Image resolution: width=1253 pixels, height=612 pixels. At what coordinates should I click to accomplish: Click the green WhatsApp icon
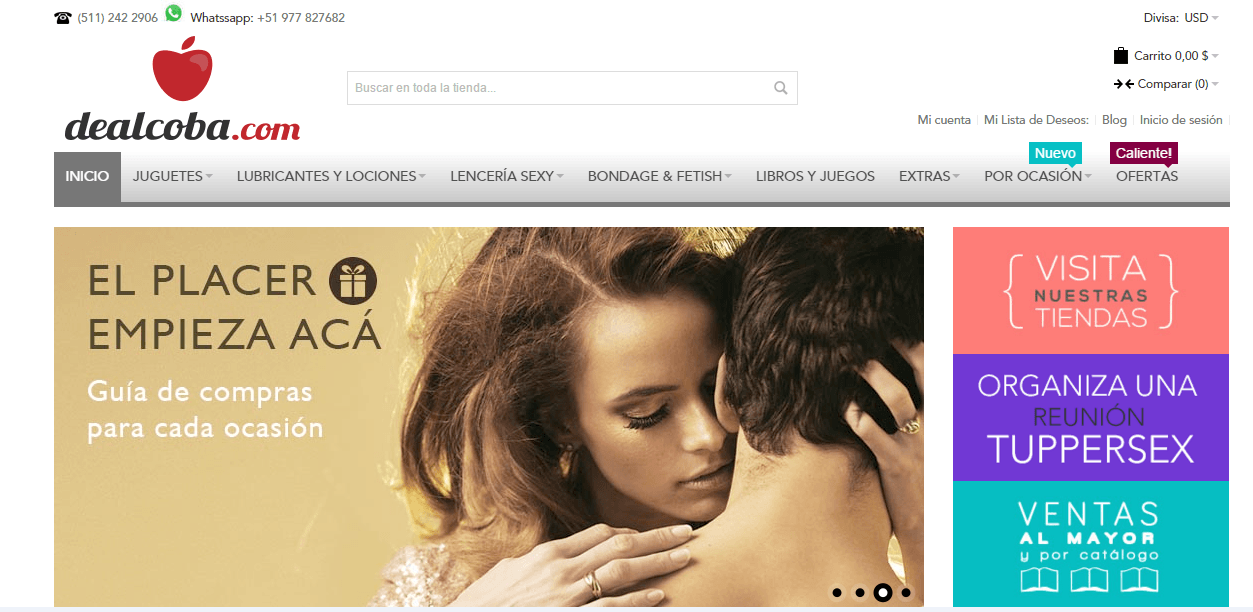click(x=174, y=13)
